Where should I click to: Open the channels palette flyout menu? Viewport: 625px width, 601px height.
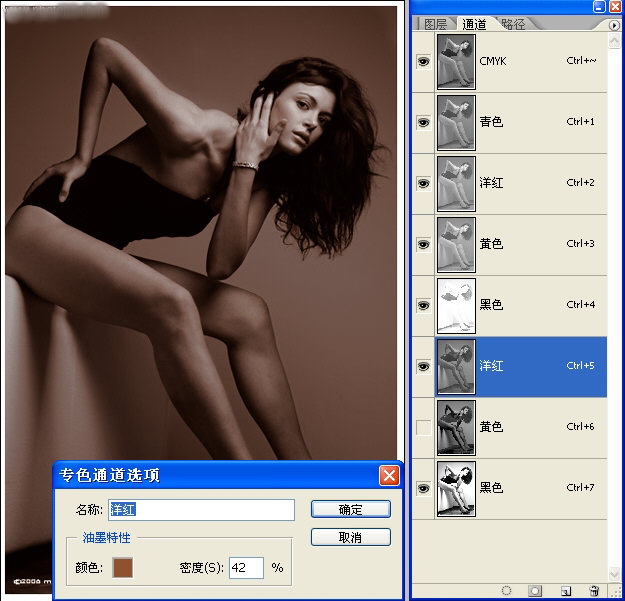[614, 24]
